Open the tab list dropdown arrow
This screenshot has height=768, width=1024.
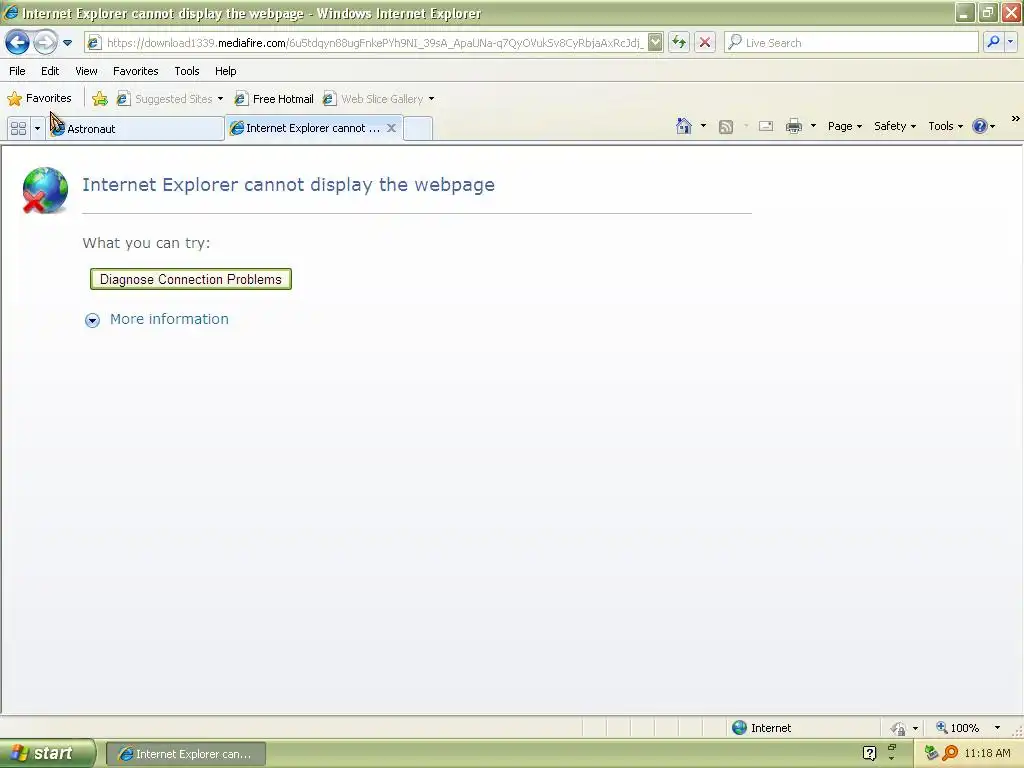tap(37, 129)
